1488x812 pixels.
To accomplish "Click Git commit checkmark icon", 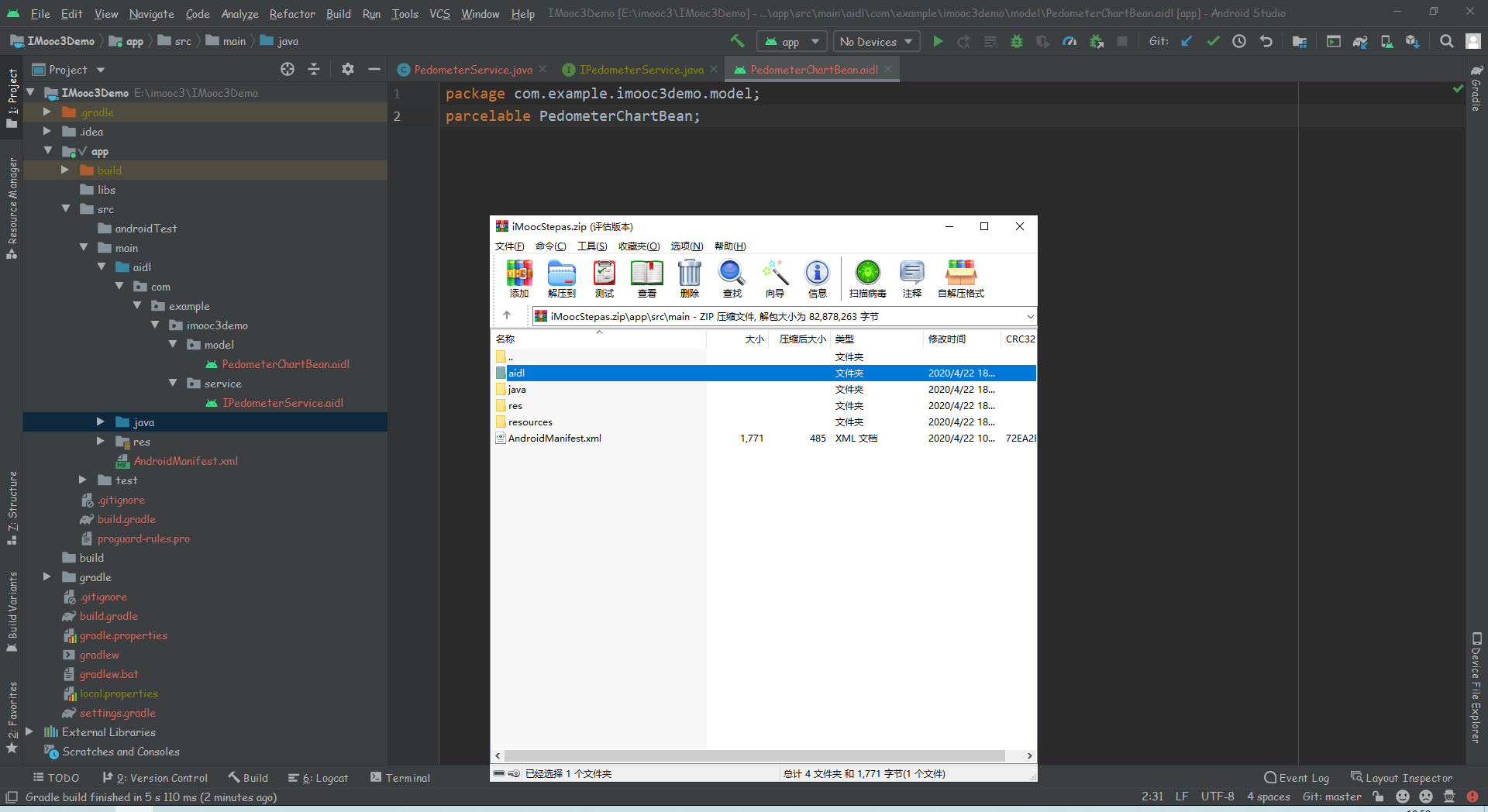I will point(1213,41).
